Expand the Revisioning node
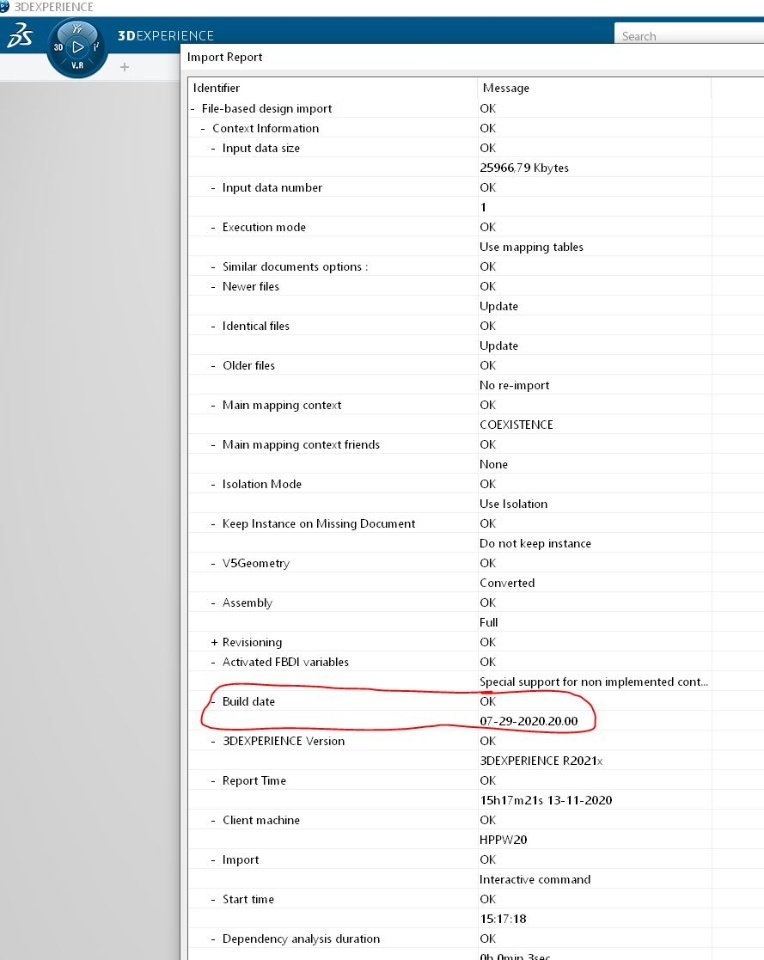This screenshot has height=960, width=764. [x=214, y=642]
